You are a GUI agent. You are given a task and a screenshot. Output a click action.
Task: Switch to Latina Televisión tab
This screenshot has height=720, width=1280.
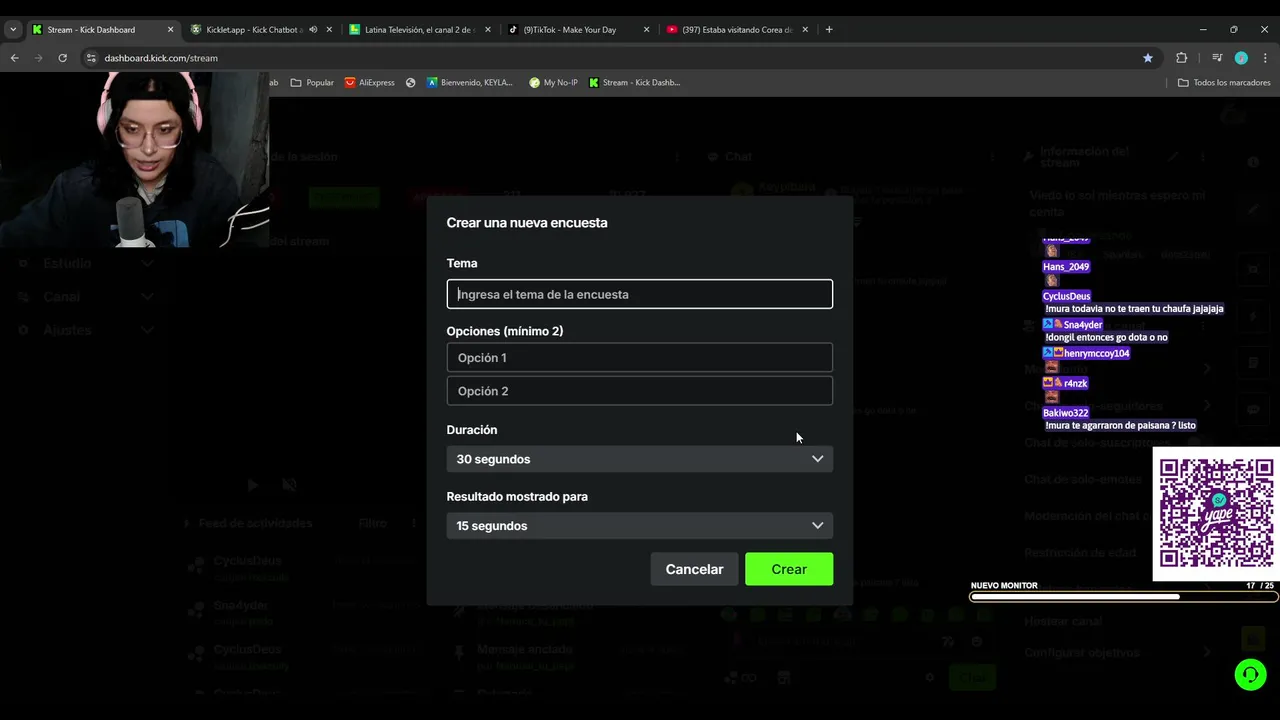(x=420, y=30)
